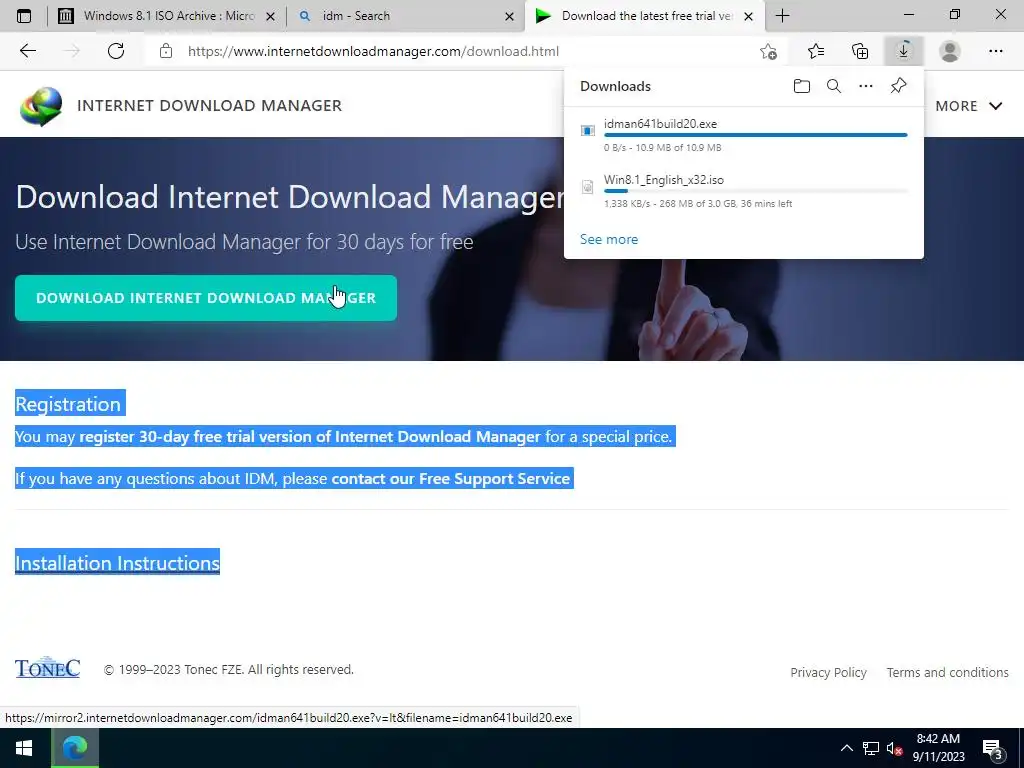Open the Installation Instructions link
Screen dimensions: 1024x768
pos(117,562)
